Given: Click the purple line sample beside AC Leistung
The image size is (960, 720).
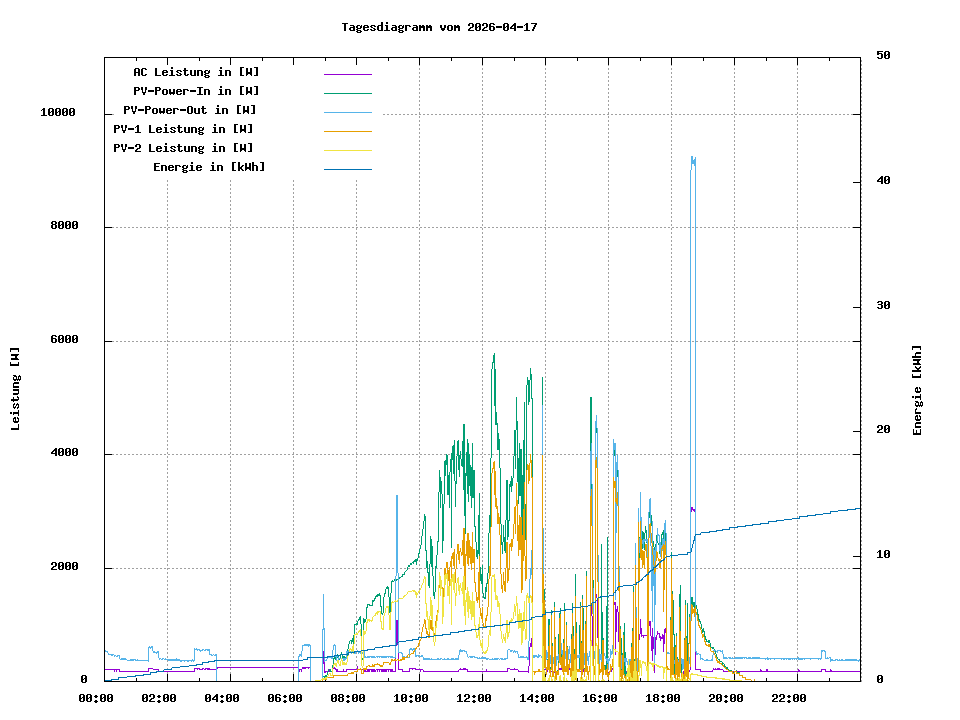Looking at the screenshot, I should coord(347,74).
